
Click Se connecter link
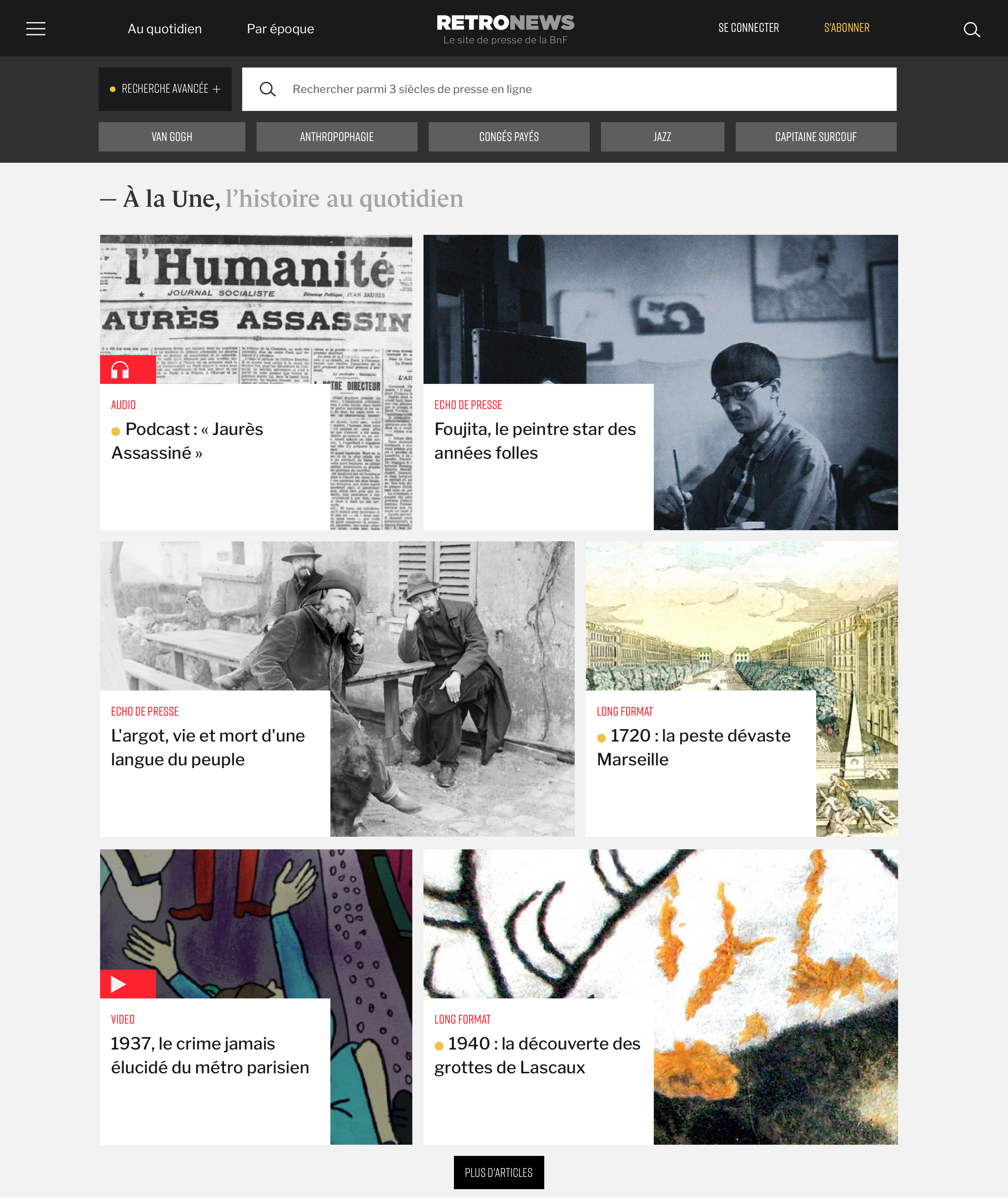tap(749, 28)
